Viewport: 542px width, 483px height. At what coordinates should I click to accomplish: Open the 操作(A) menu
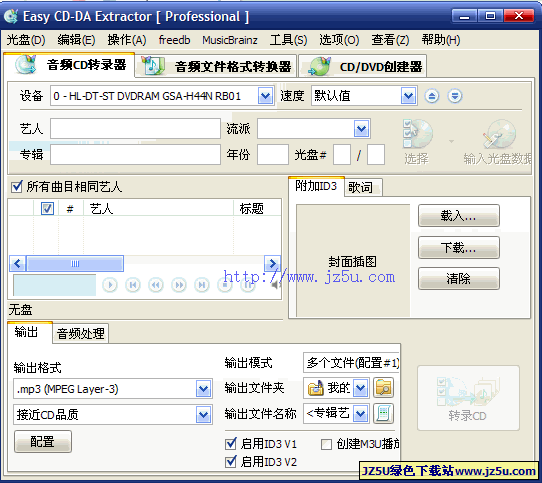(127, 40)
